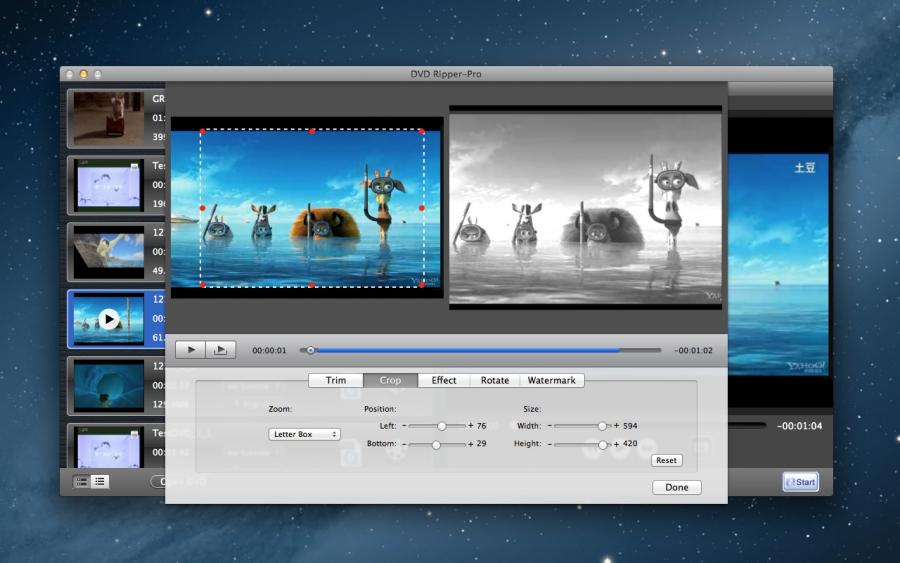Switch to the Trim tab

(336, 380)
